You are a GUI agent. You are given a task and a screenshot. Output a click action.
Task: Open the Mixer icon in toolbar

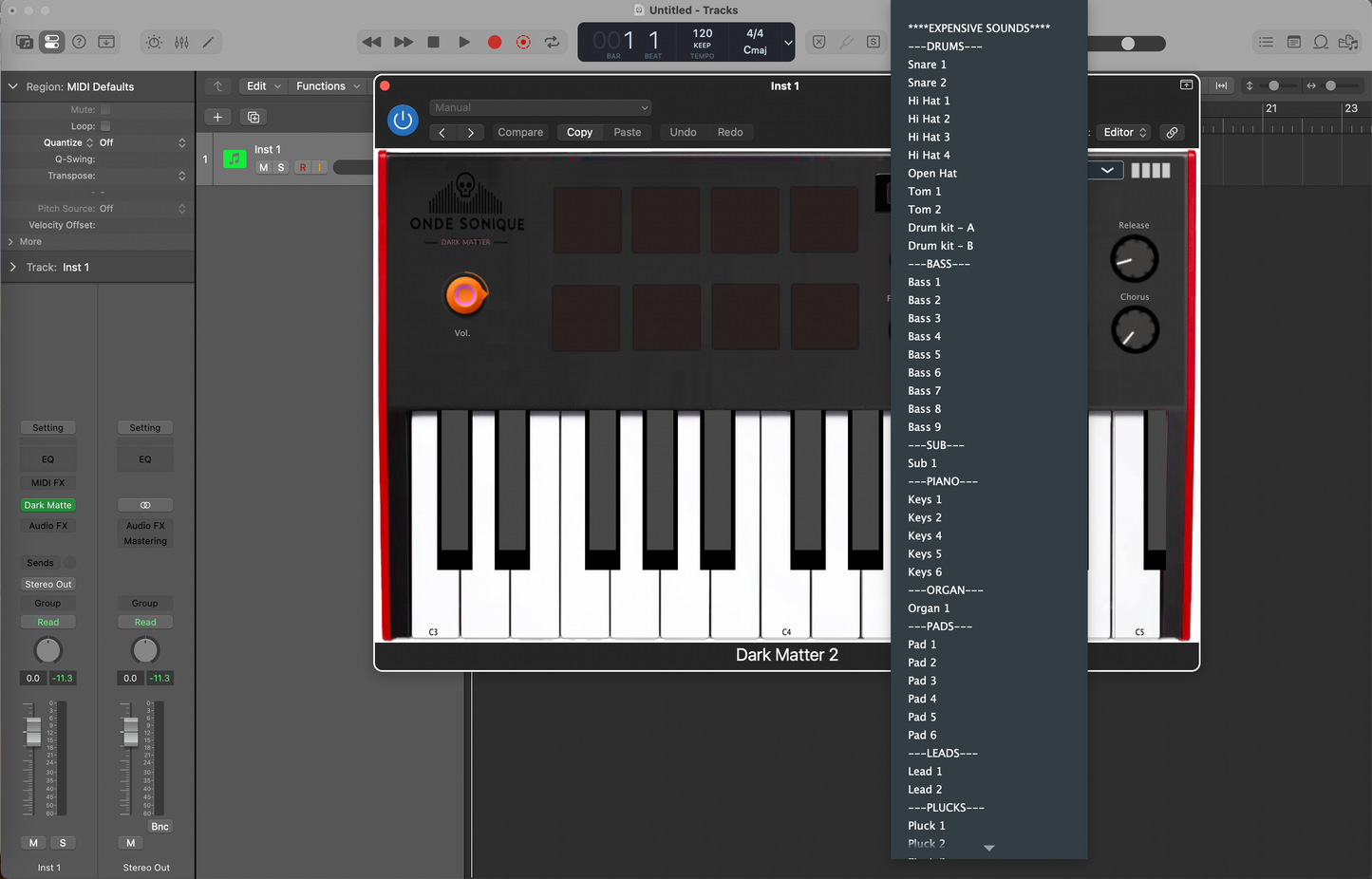181,42
